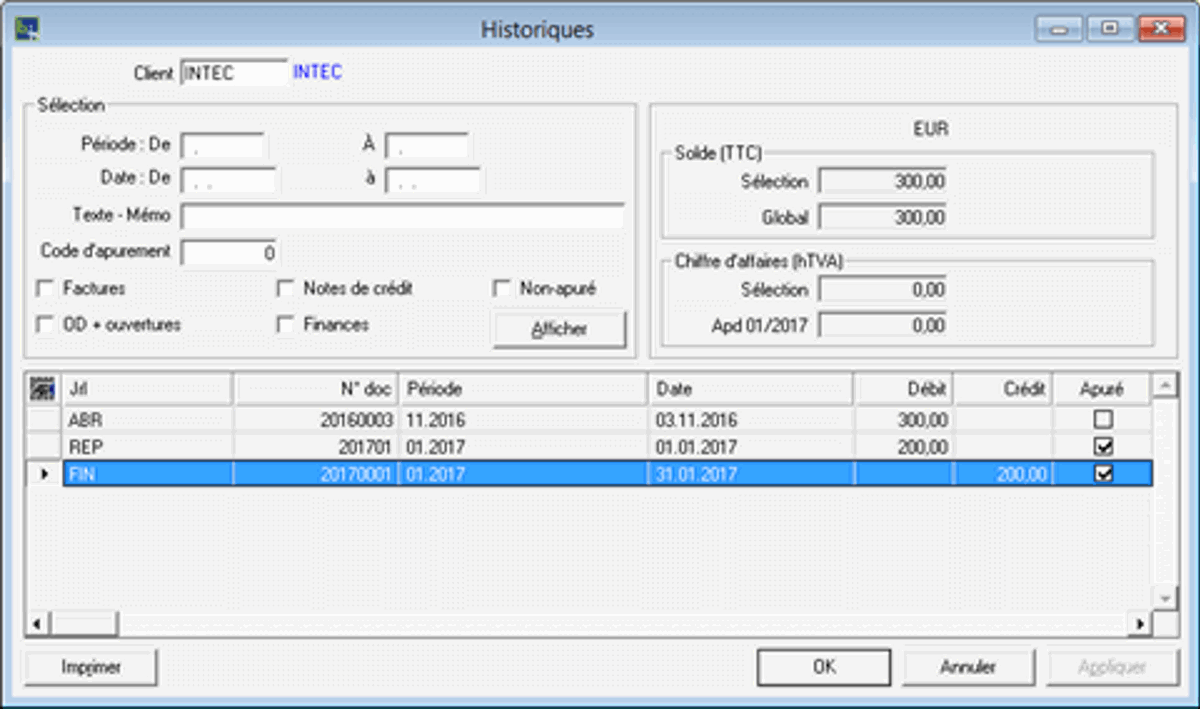This screenshot has height=709, width=1200.
Task: Check the OD + ouvertures option
Action: tap(44, 325)
